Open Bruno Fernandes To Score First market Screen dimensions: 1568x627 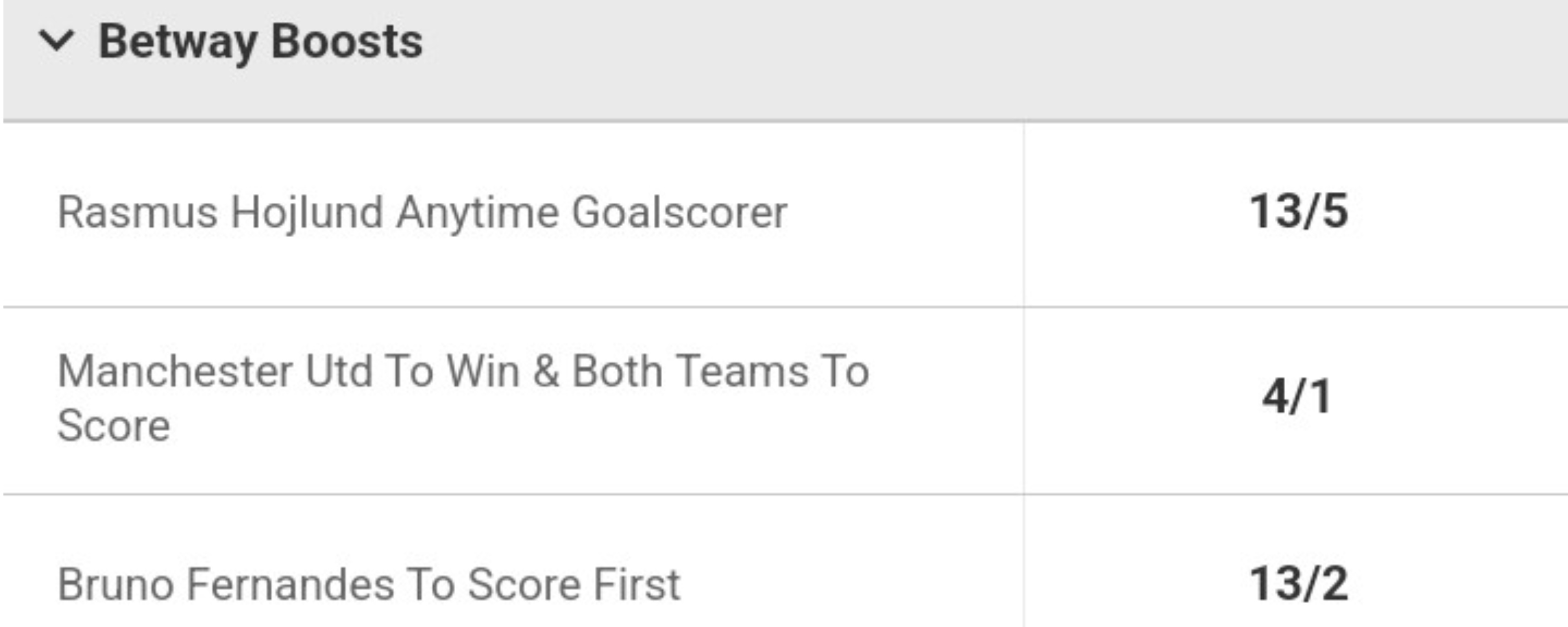click(x=369, y=584)
